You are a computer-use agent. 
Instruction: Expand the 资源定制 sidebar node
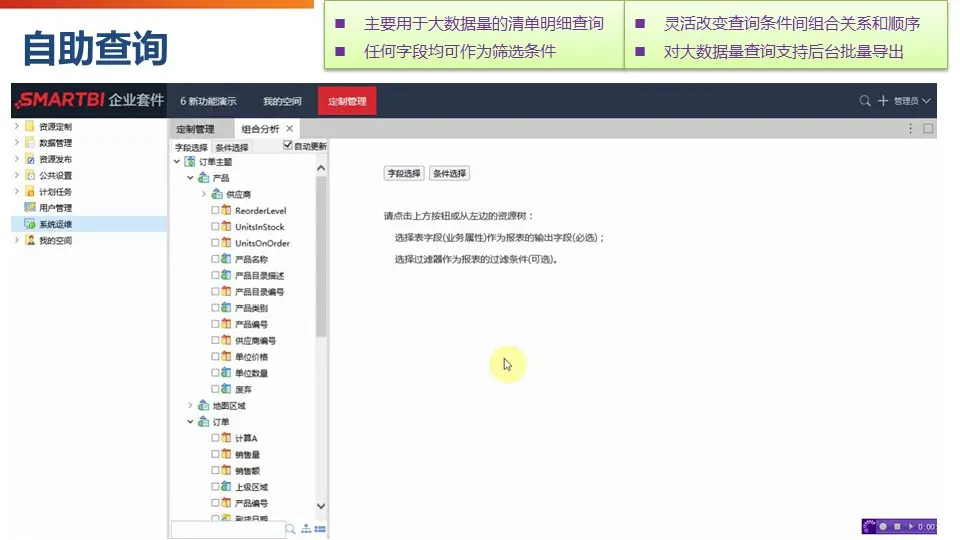tap(17, 126)
